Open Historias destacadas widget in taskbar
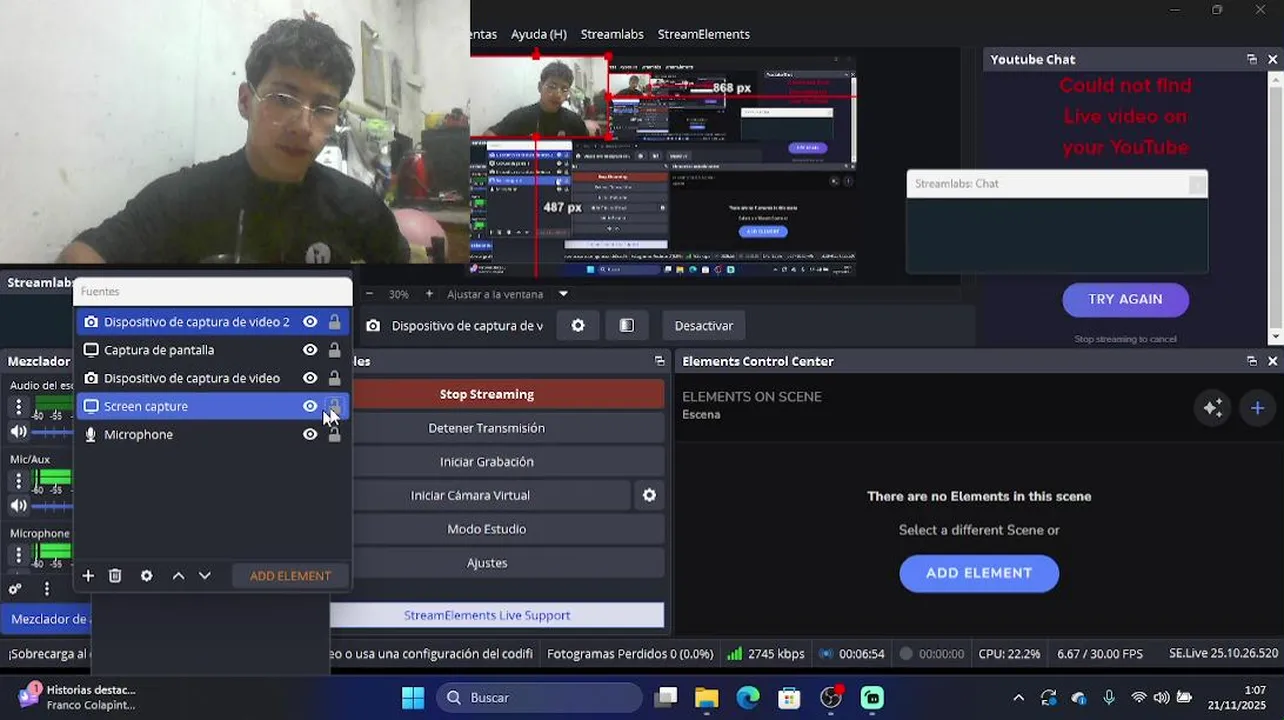The height and width of the screenshot is (720, 1284). pyautogui.click(x=76, y=697)
